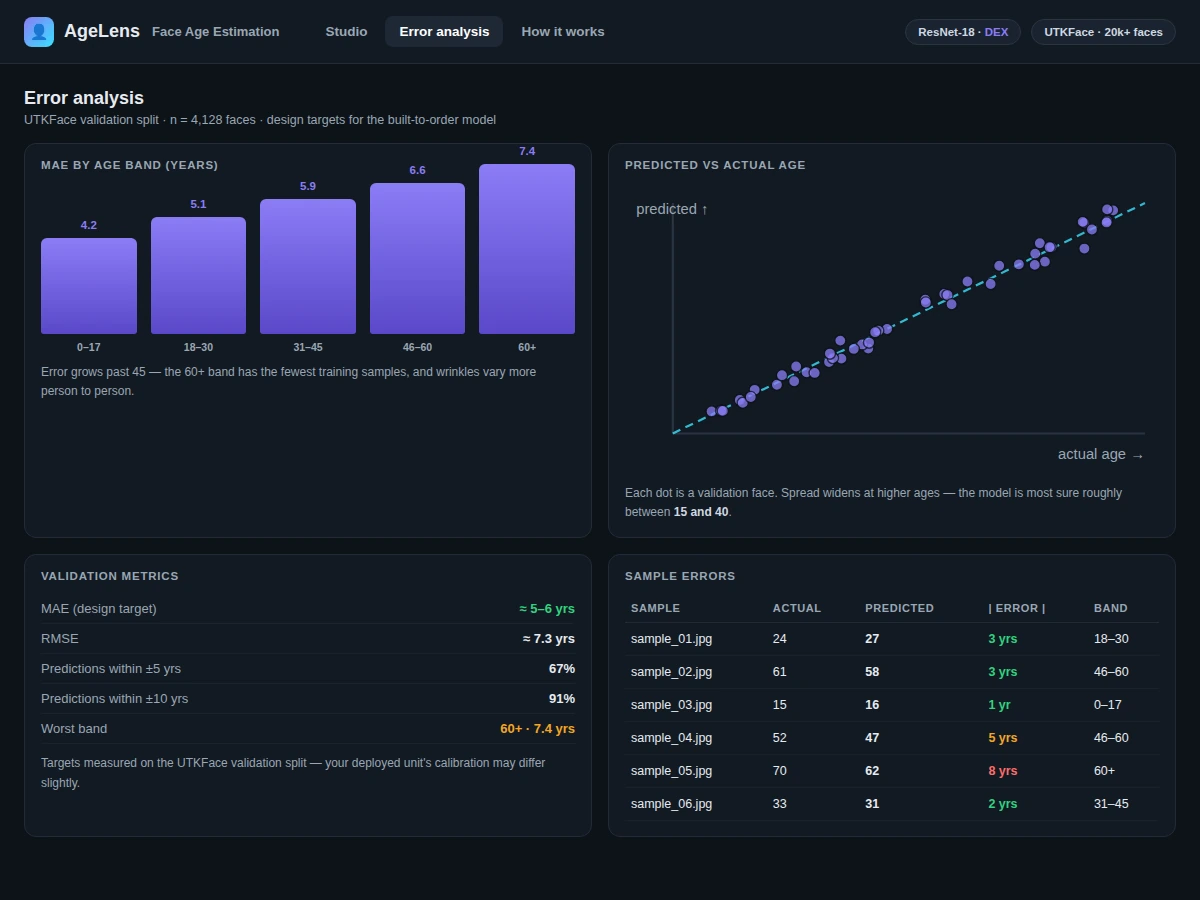Click the Worst band metric row
1200x900 pixels.
tap(308, 729)
